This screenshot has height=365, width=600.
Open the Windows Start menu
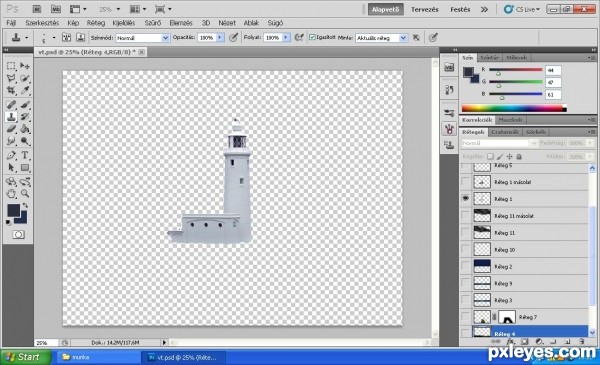(26, 357)
